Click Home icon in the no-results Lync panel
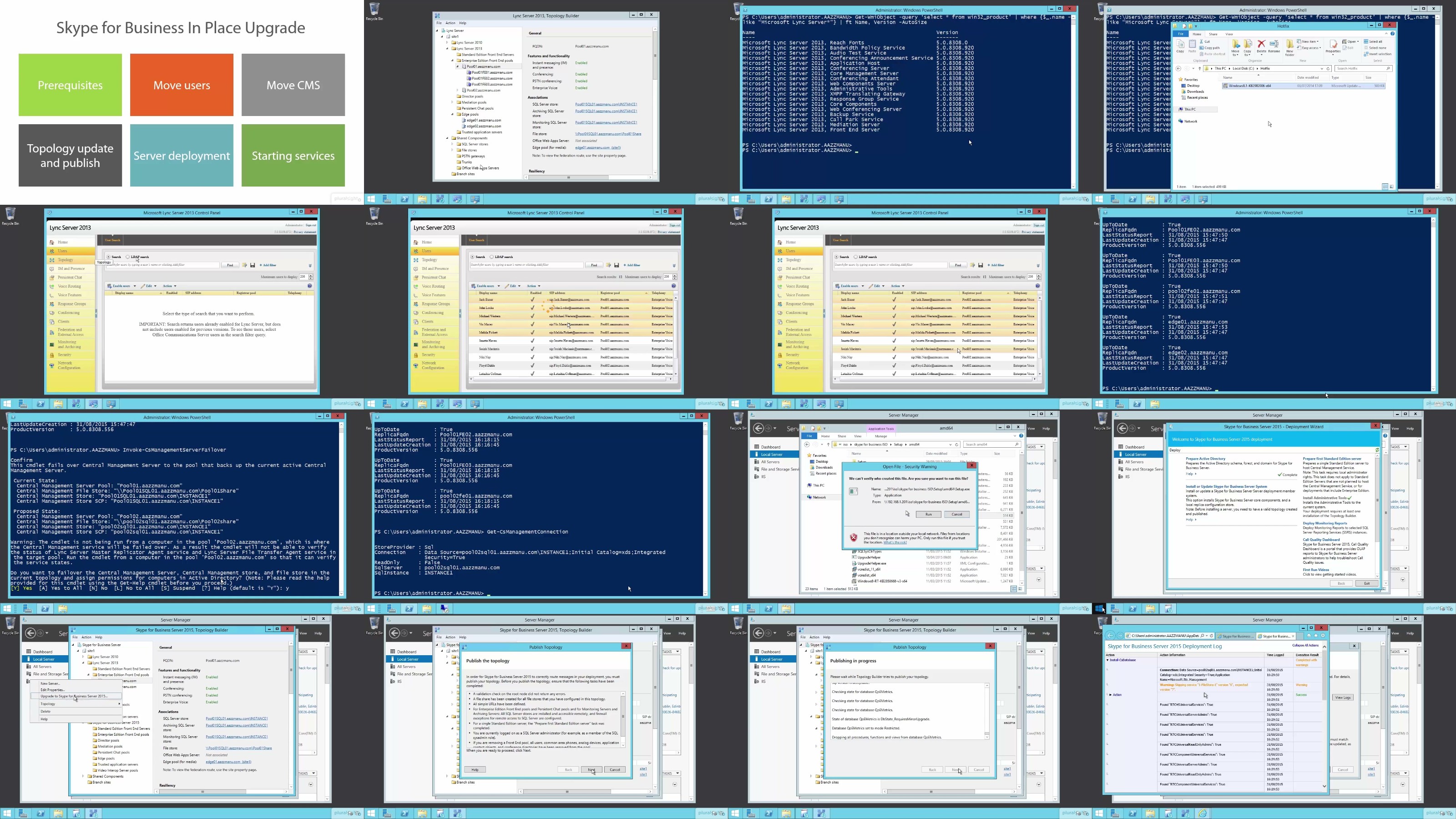 point(52,242)
